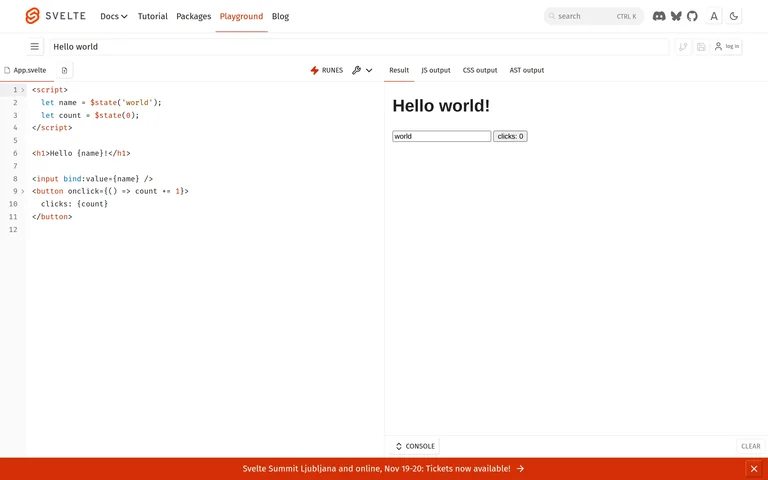
Task: Click the closing </script> code line
Action: click(52, 127)
